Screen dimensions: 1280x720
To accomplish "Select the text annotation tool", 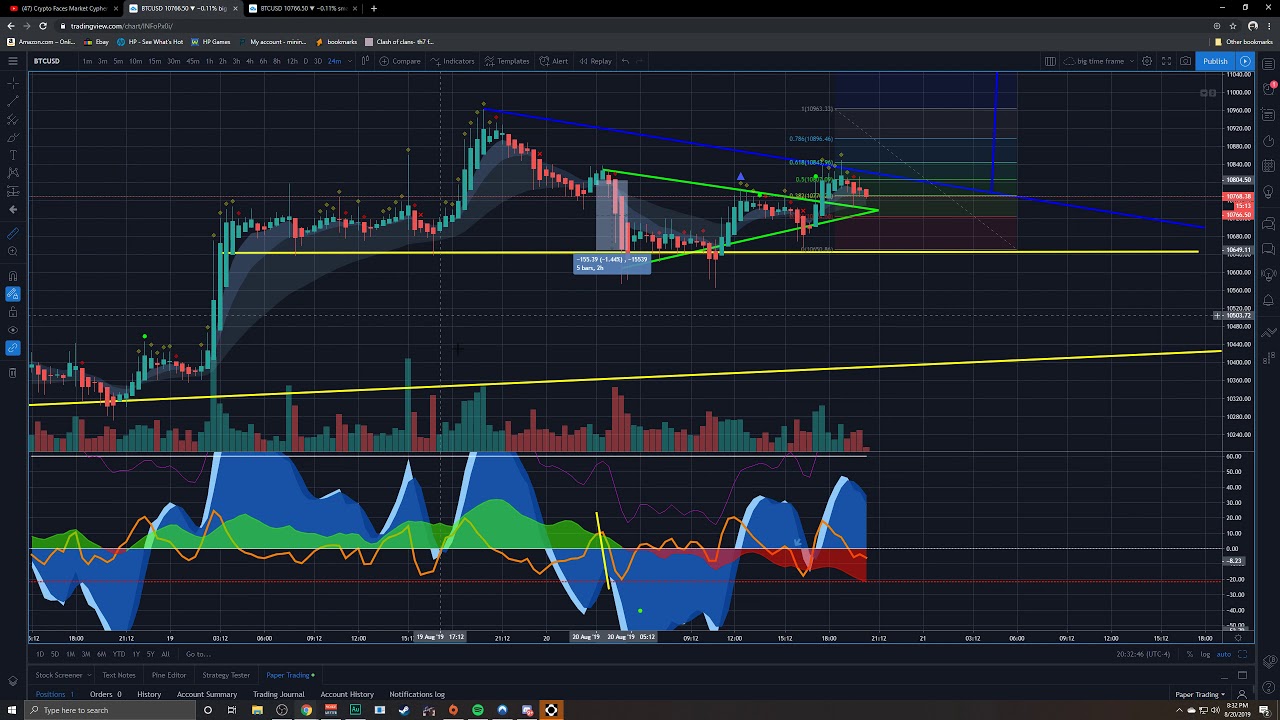I will tap(13, 155).
